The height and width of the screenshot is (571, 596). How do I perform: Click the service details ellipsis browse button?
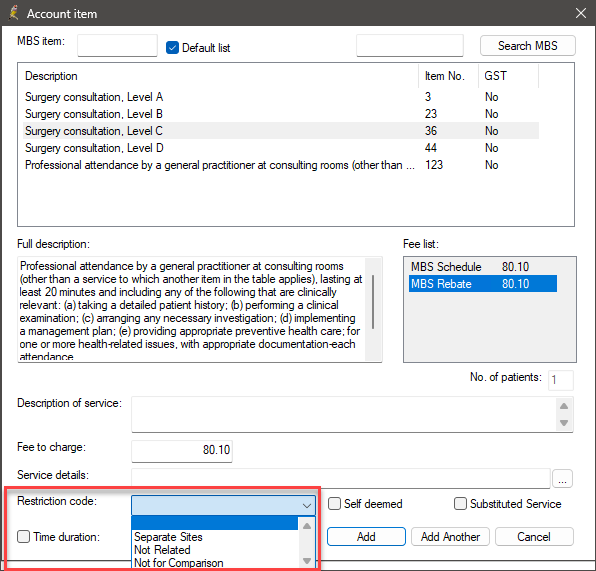click(x=562, y=479)
